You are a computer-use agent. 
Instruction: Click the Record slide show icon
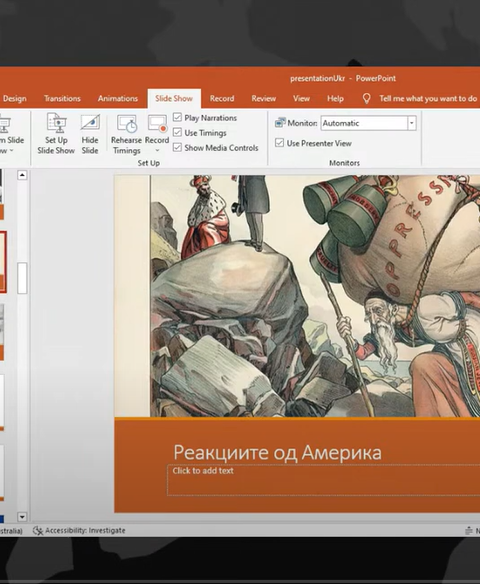click(x=157, y=124)
